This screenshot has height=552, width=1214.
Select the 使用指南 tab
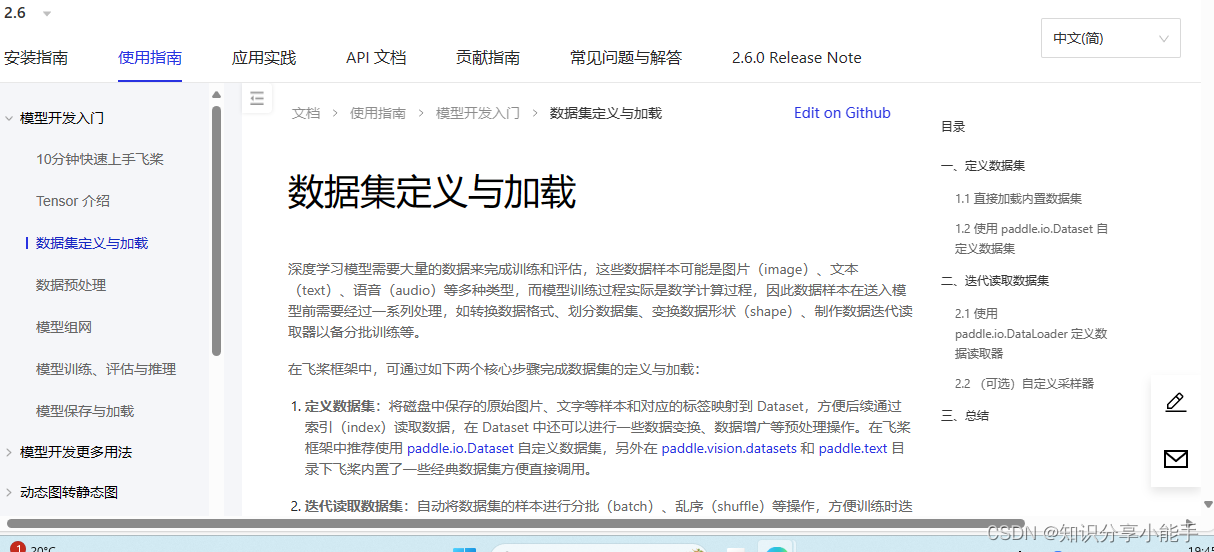[150, 58]
